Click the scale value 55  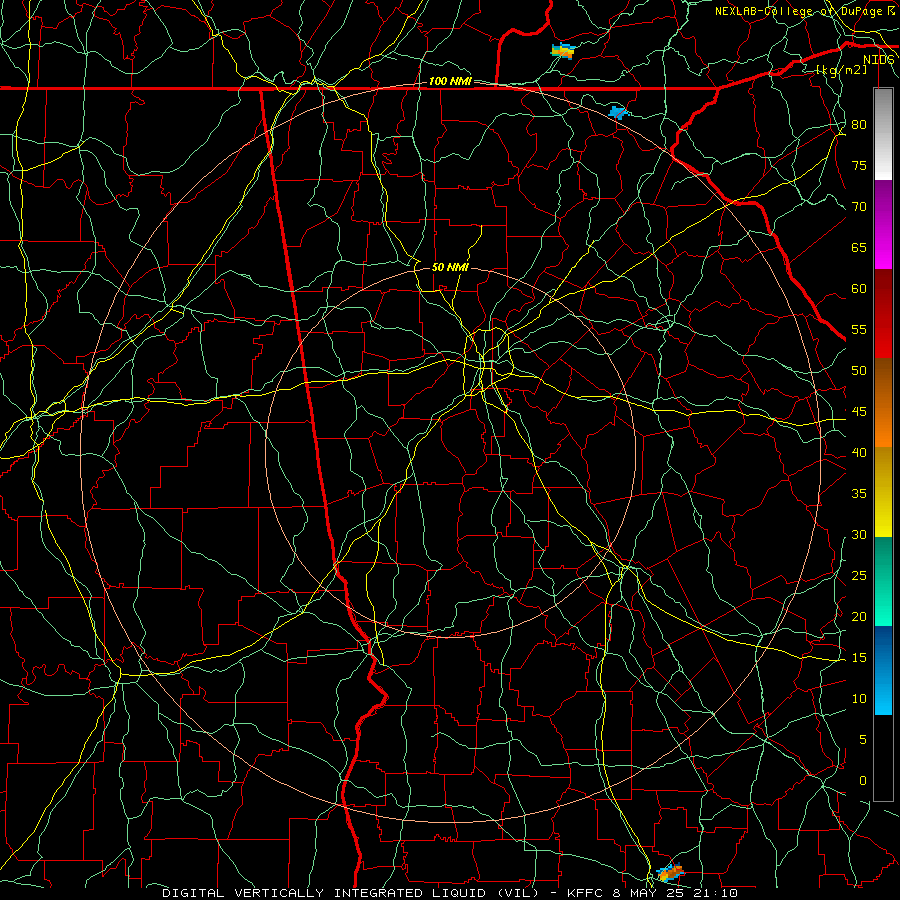point(859,329)
